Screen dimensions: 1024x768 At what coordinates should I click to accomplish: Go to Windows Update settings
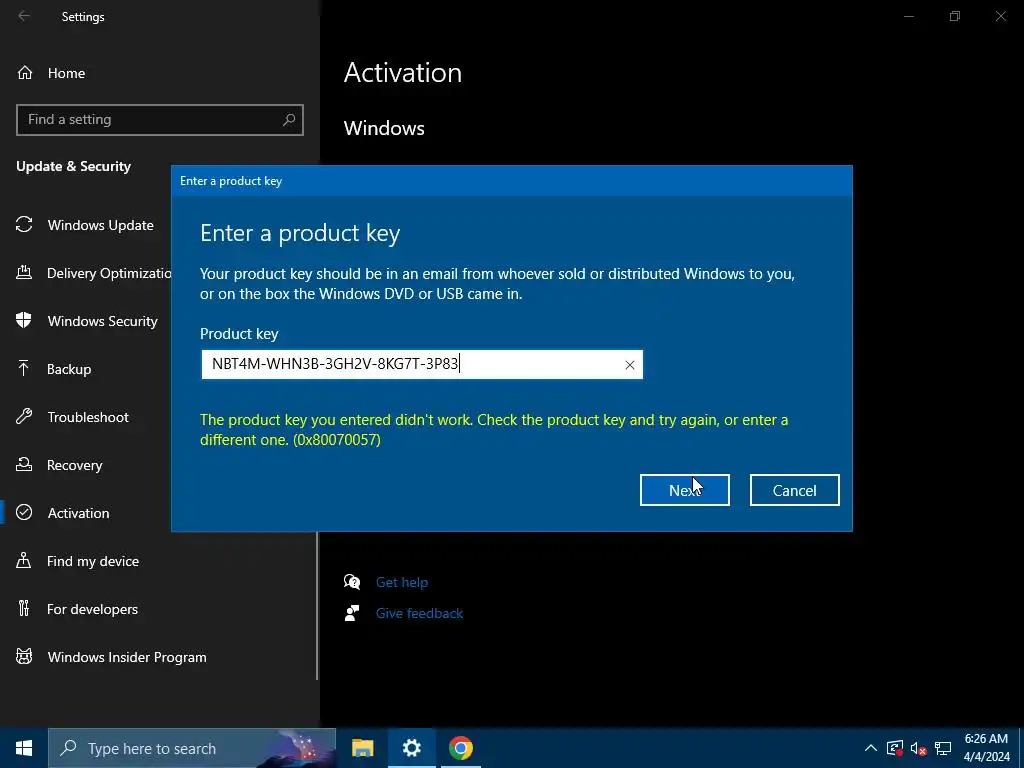101,225
